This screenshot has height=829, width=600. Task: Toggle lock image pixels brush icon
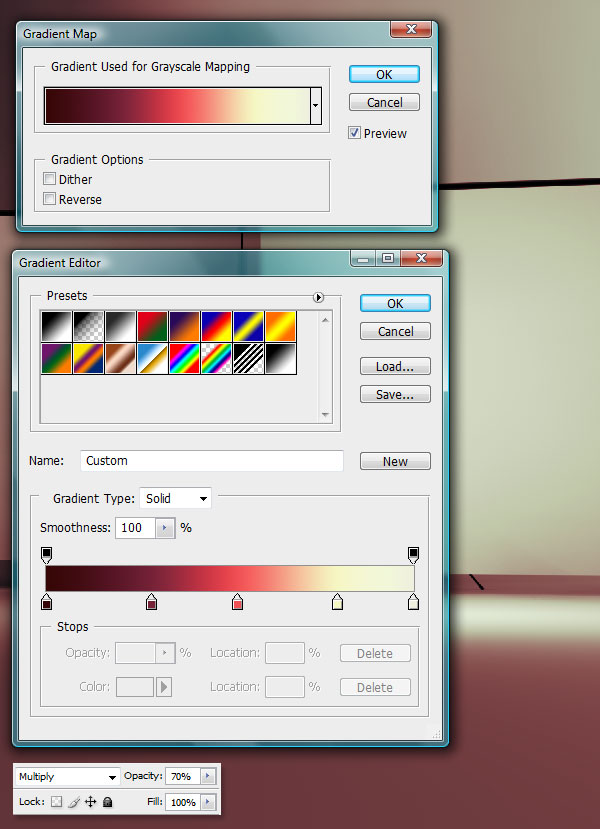coord(73,802)
